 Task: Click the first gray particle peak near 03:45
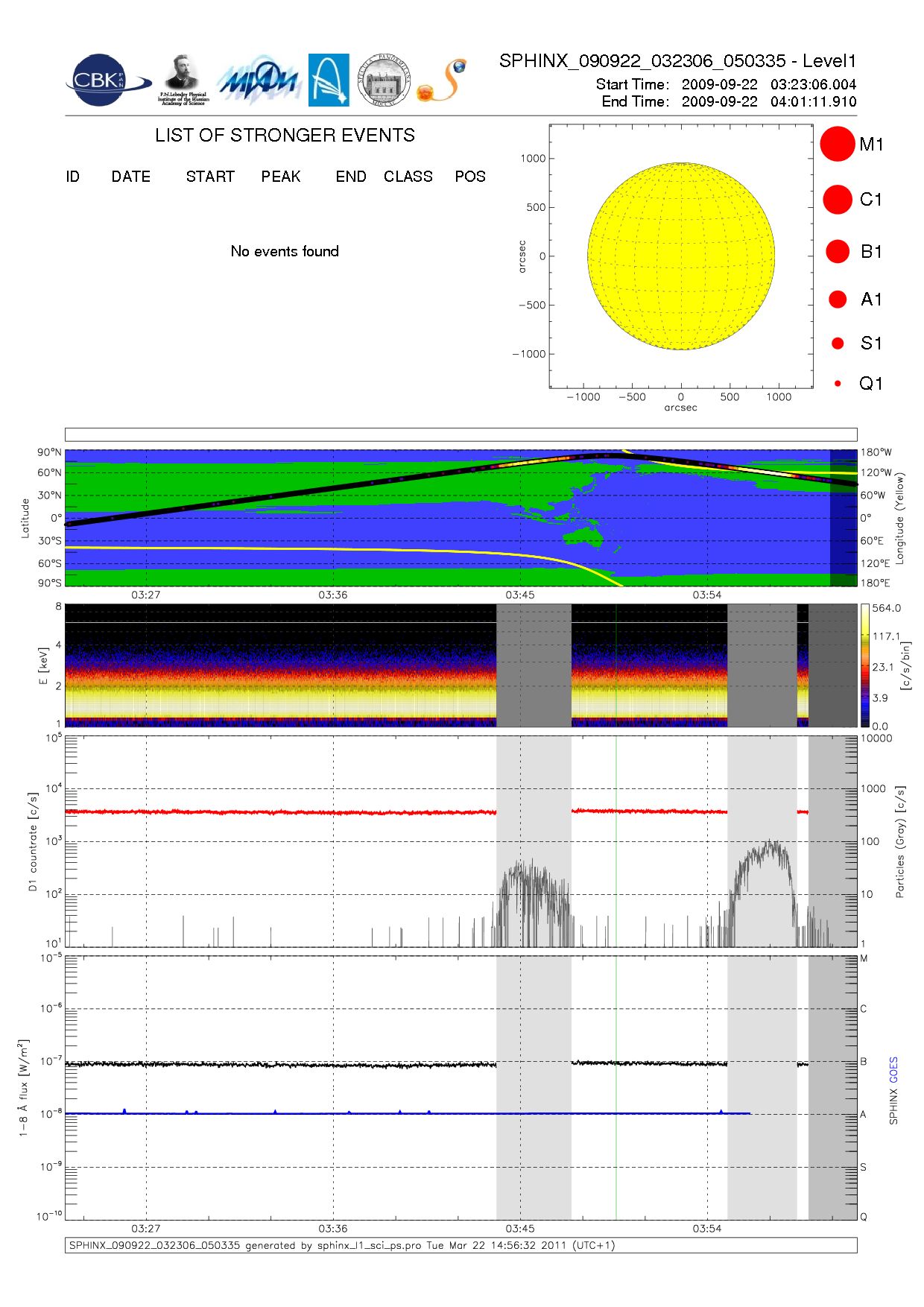click(534, 903)
